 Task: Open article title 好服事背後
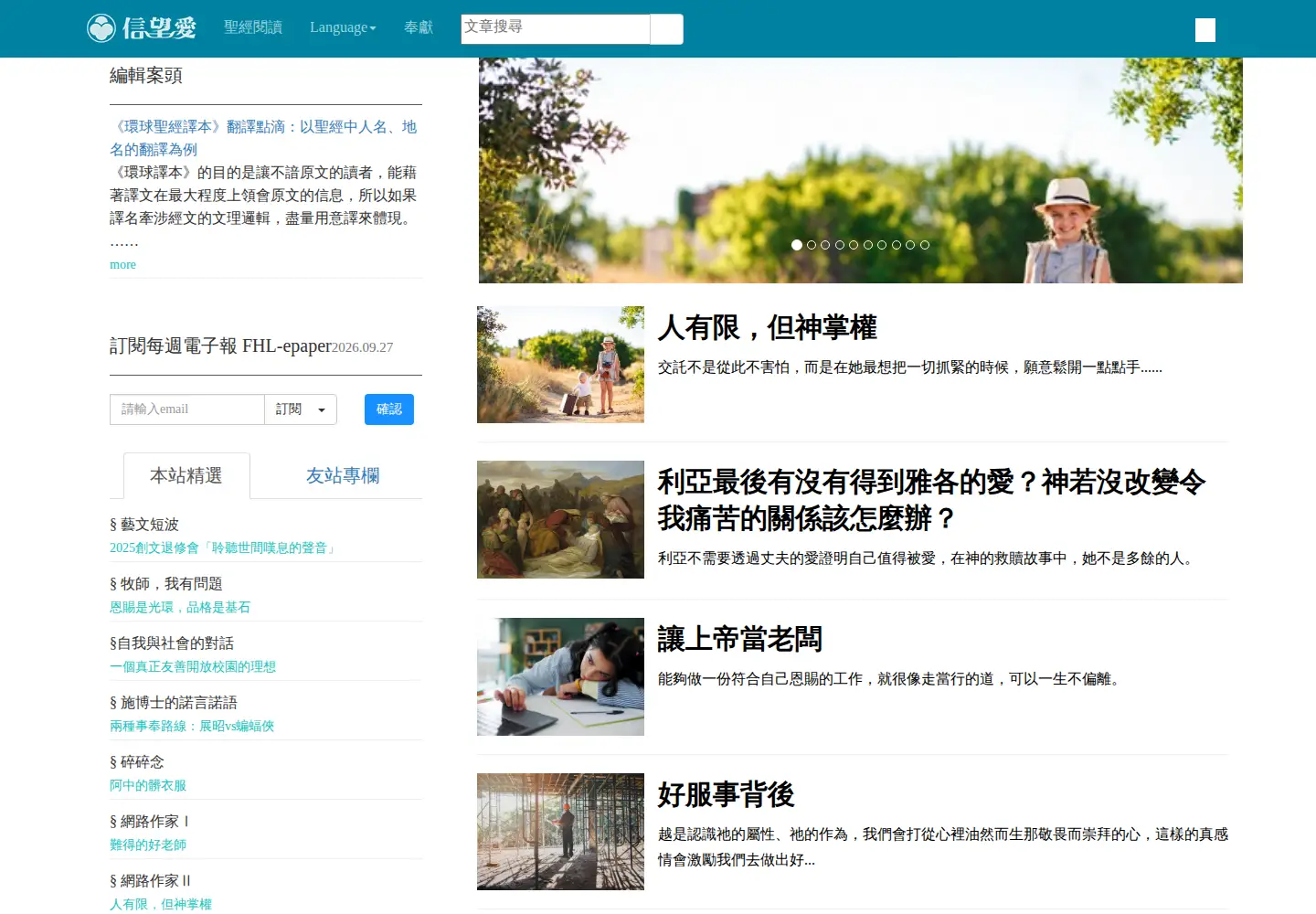727,794
